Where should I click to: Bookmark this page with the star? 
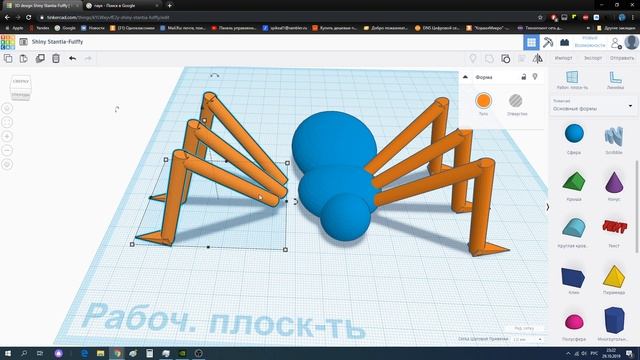(x=540, y=18)
